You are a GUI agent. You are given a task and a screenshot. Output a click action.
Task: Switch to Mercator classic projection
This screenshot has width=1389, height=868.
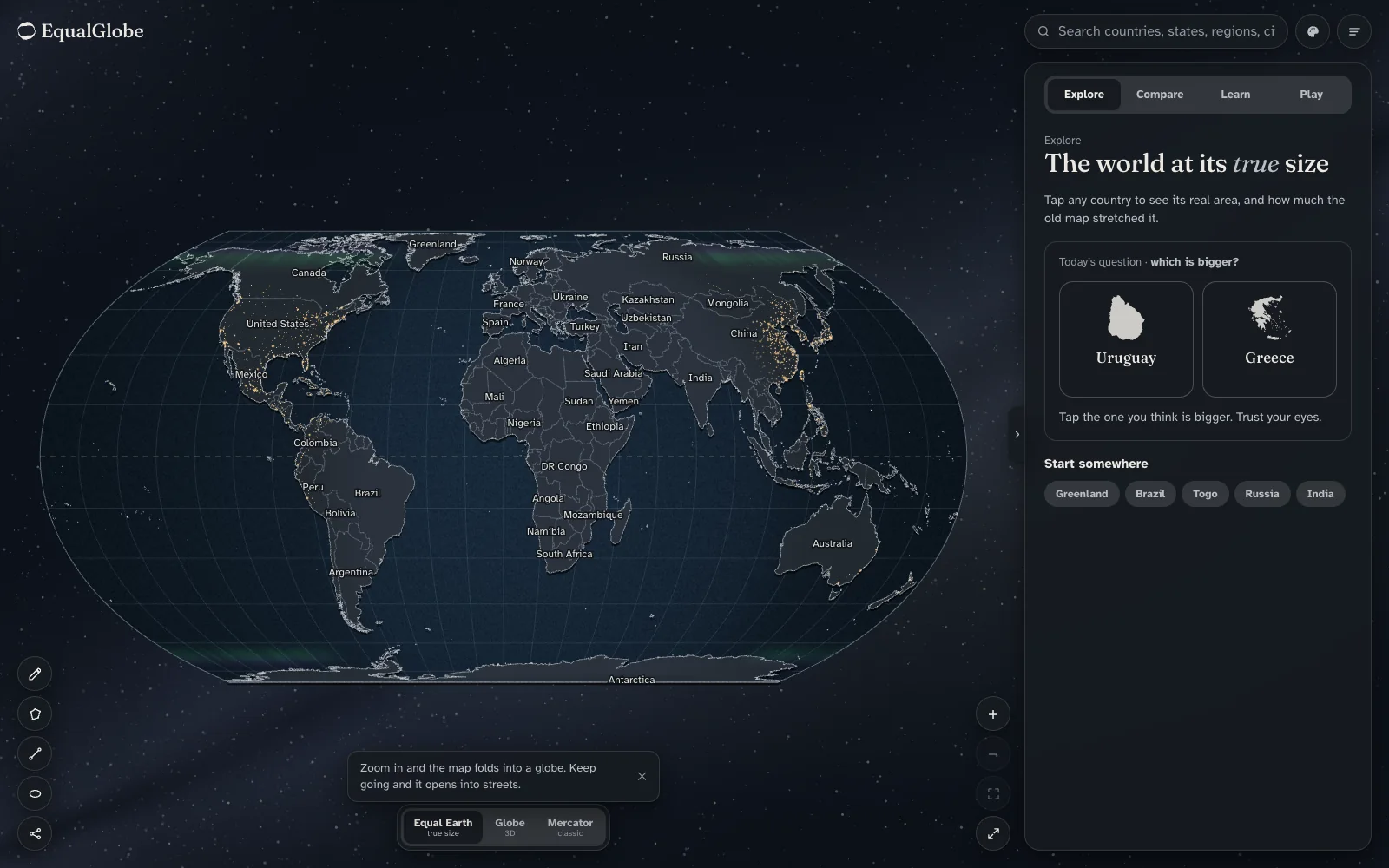(570, 827)
